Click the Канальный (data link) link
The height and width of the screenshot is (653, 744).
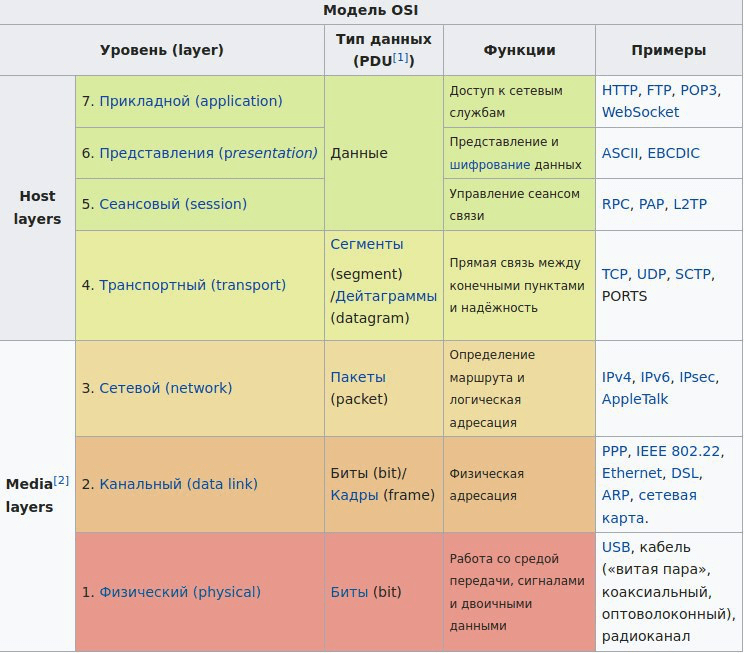[178, 484]
